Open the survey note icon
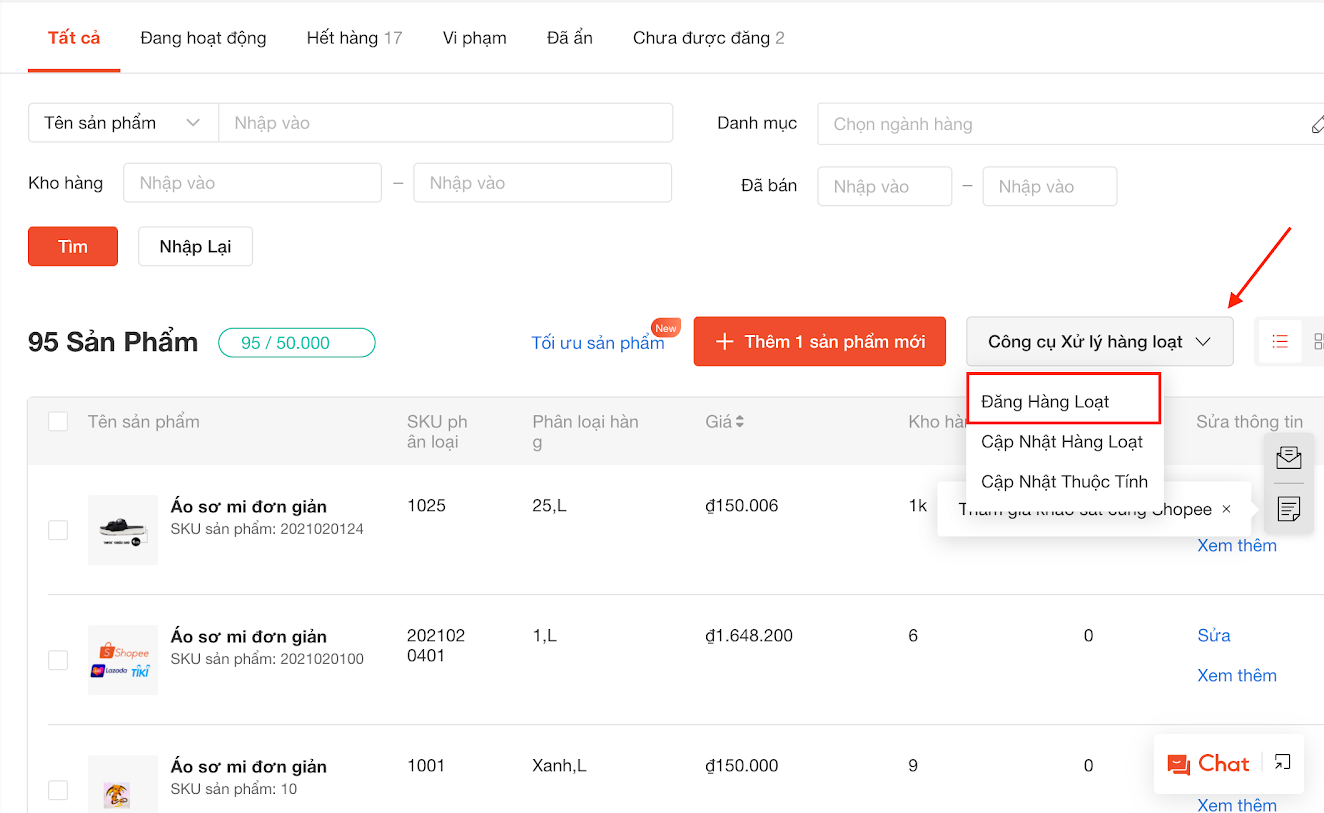 click(x=1289, y=509)
